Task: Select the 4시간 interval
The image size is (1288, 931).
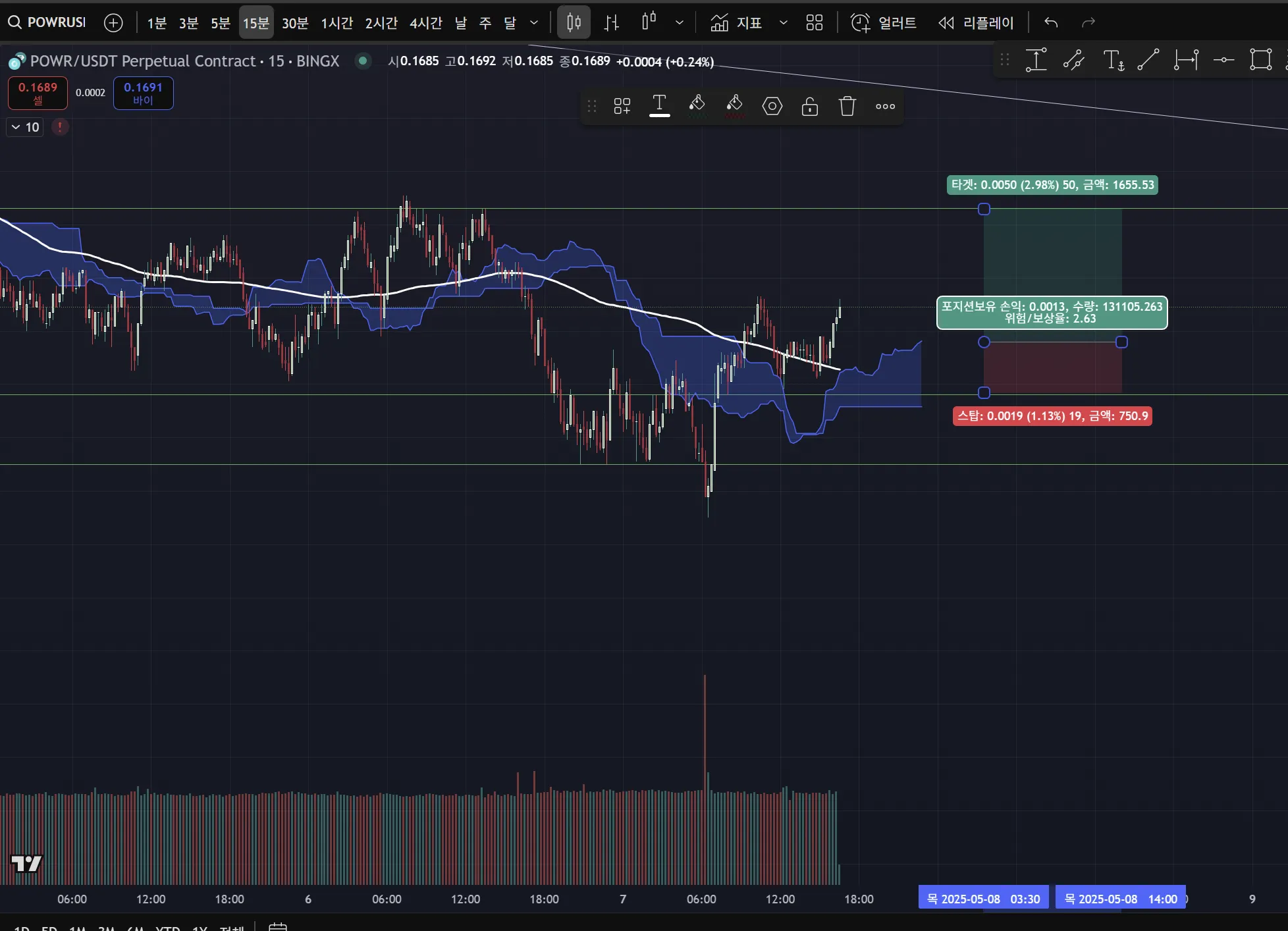Action: pyautogui.click(x=426, y=23)
